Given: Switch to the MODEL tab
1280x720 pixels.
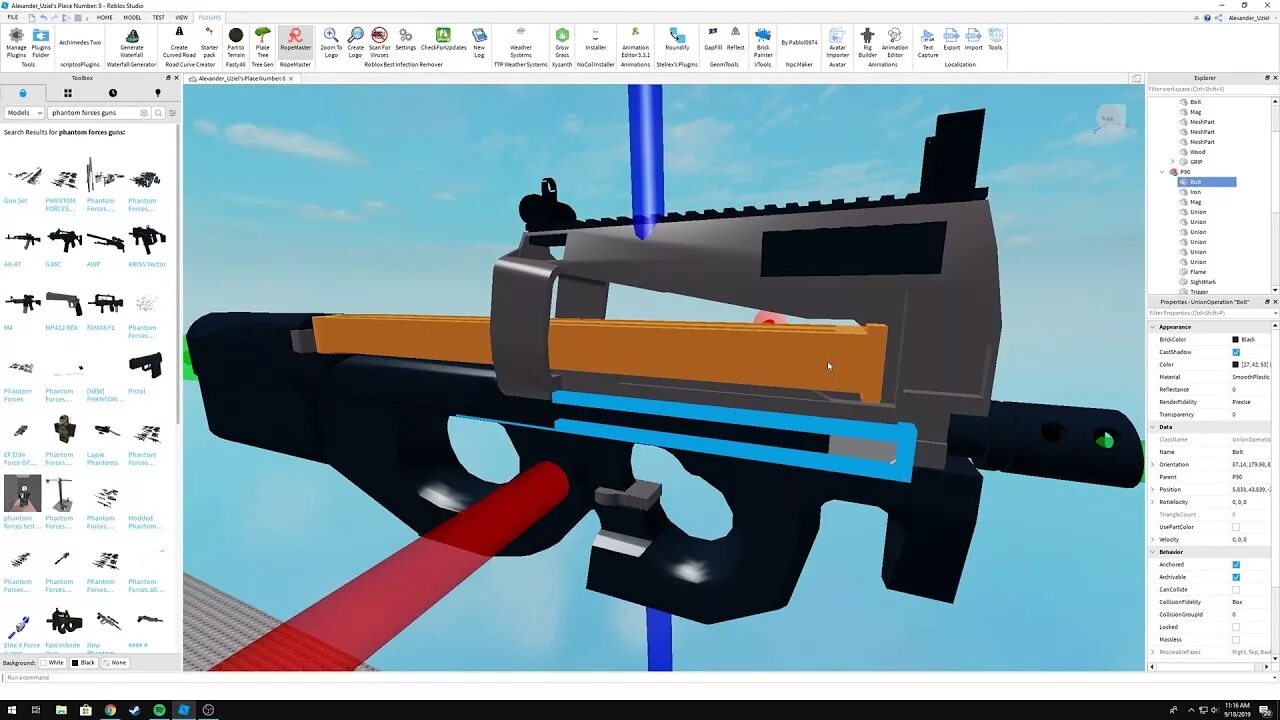Looking at the screenshot, I should [x=132, y=17].
